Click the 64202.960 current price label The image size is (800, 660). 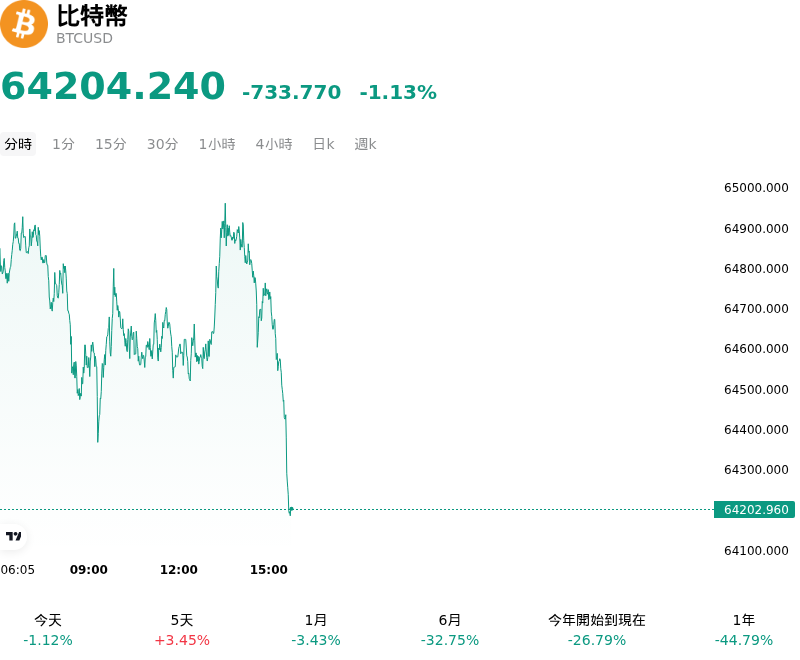[755, 510]
